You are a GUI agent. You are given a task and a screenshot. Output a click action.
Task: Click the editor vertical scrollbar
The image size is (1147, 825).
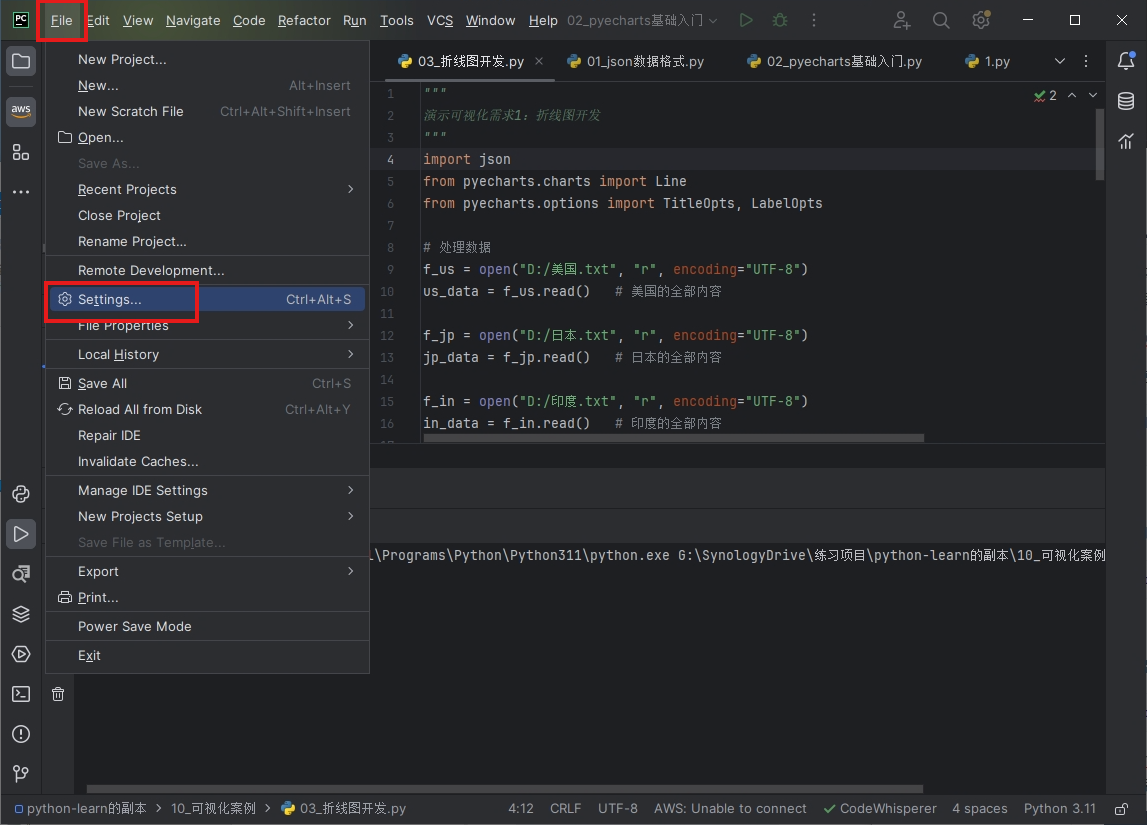[1100, 145]
